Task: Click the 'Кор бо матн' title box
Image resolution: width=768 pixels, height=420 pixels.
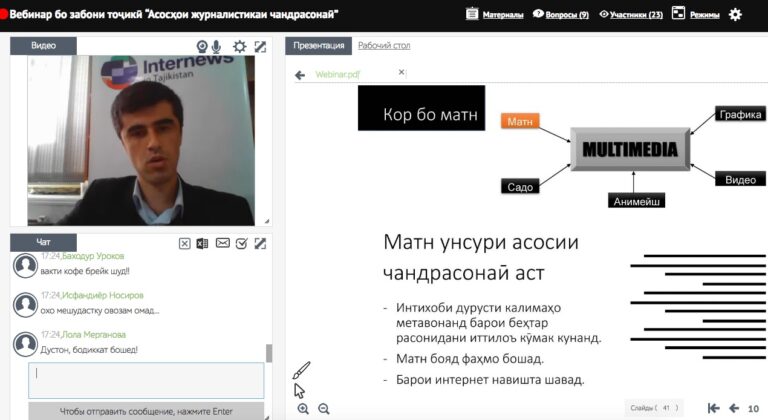Action: click(421, 108)
